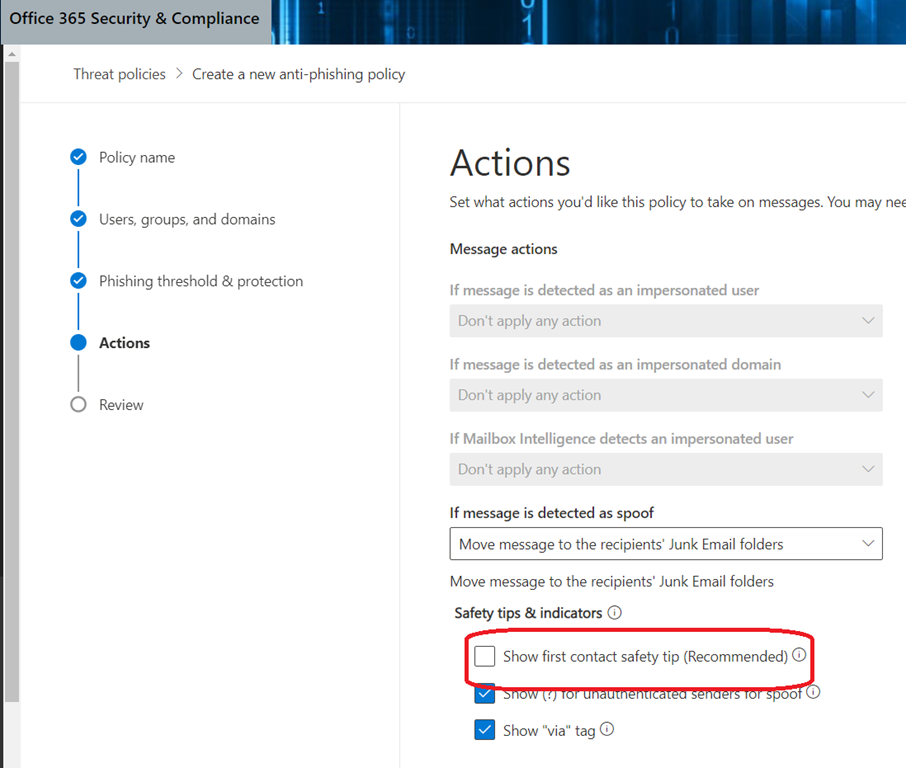Go to the Review step

pyautogui.click(x=121, y=405)
